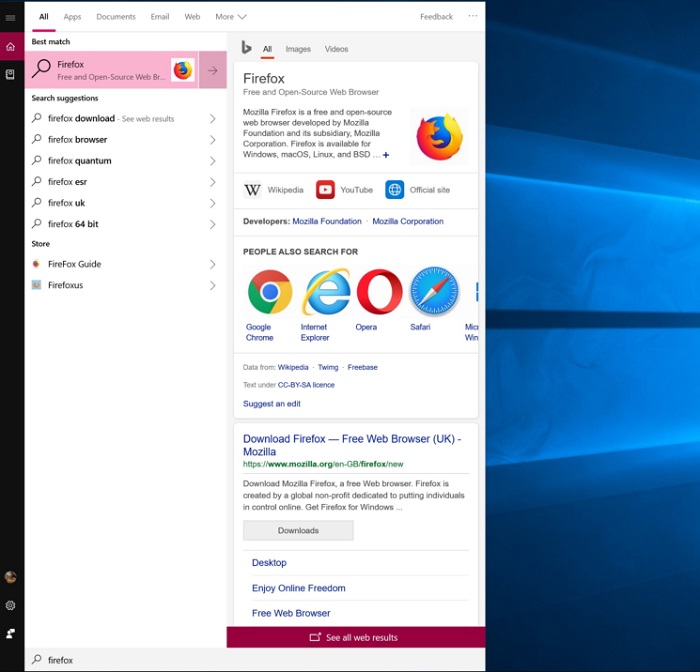
Task: Click the YouTube red icon
Action: [325, 190]
